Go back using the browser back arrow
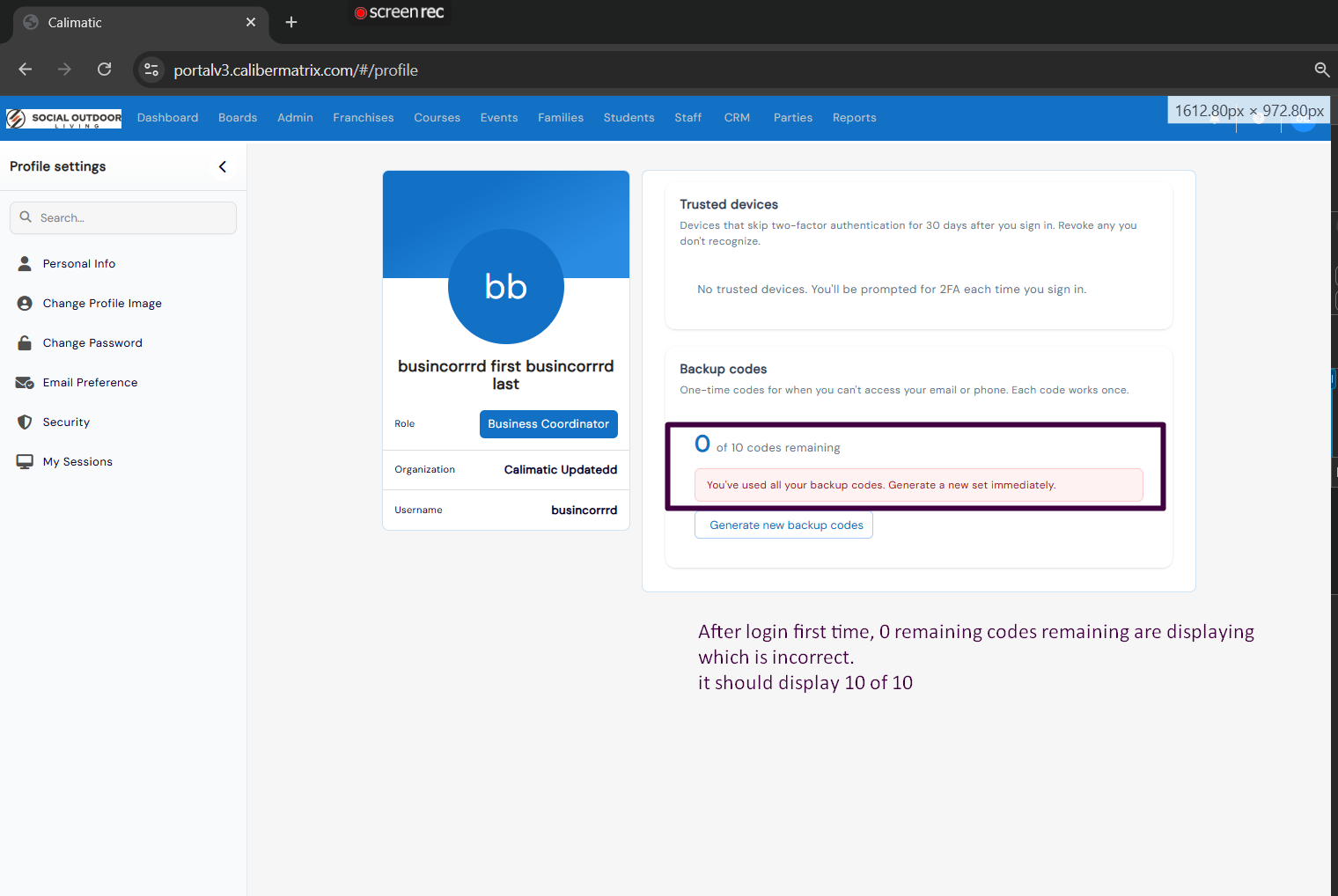The height and width of the screenshot is (896, 1338). point(25,70)
